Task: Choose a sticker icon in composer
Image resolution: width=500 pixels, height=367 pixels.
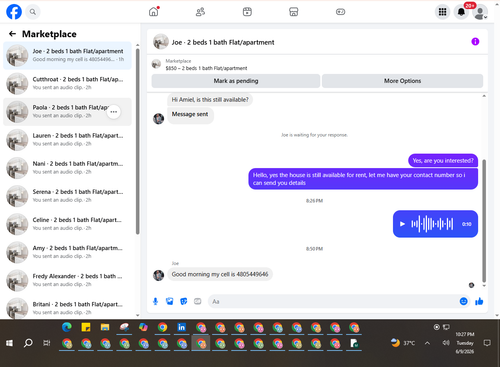Action: 184,301
